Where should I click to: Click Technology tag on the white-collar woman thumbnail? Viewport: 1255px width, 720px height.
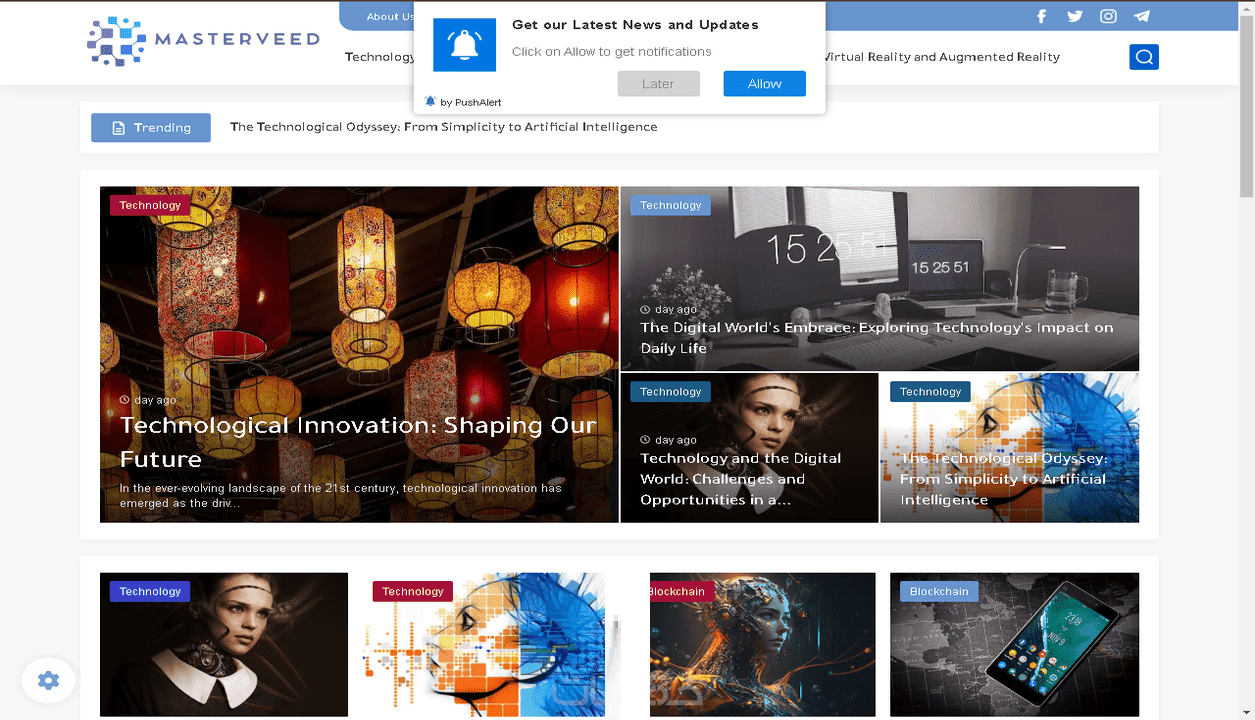point(150,592)
